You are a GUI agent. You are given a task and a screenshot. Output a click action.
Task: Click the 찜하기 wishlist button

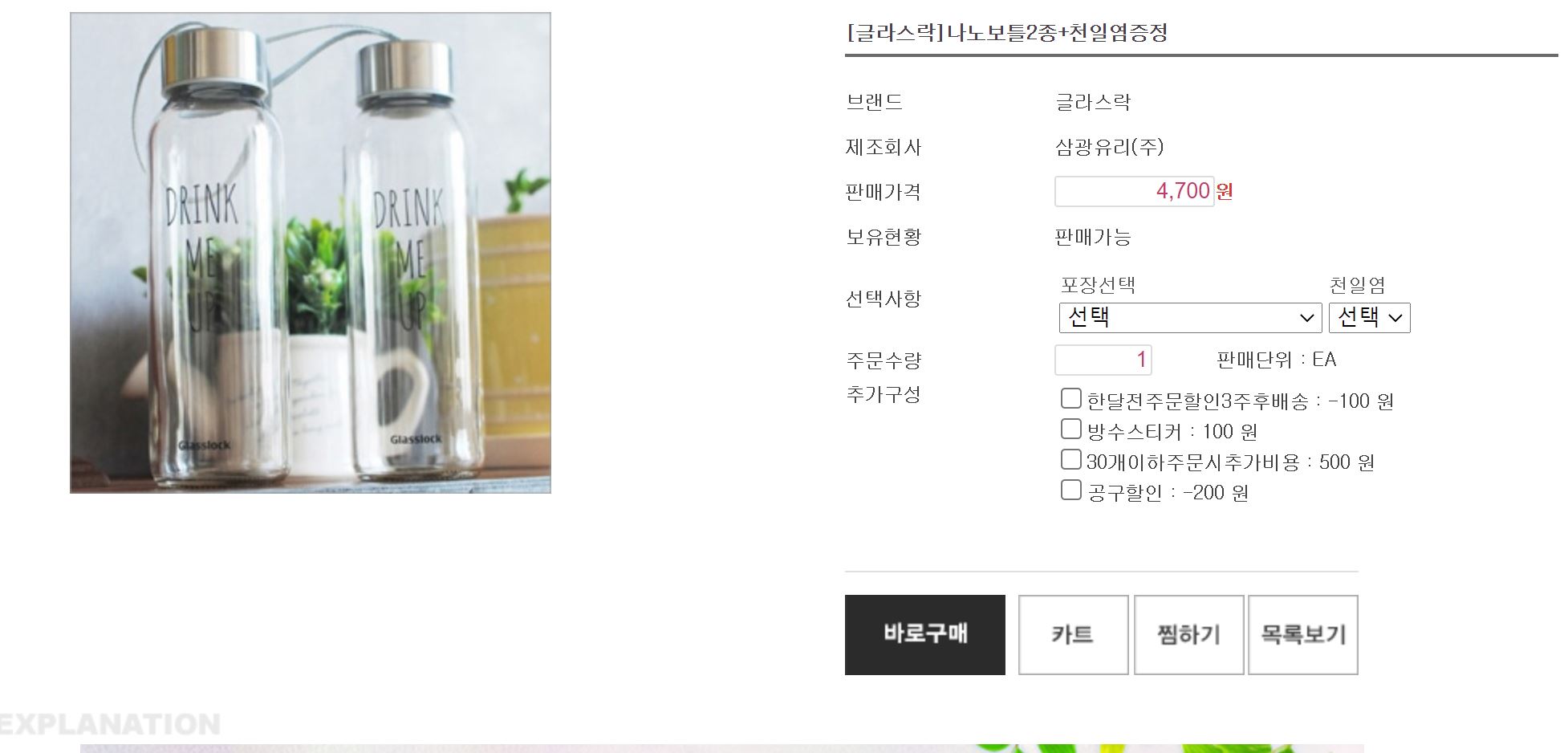[1188, 634]
